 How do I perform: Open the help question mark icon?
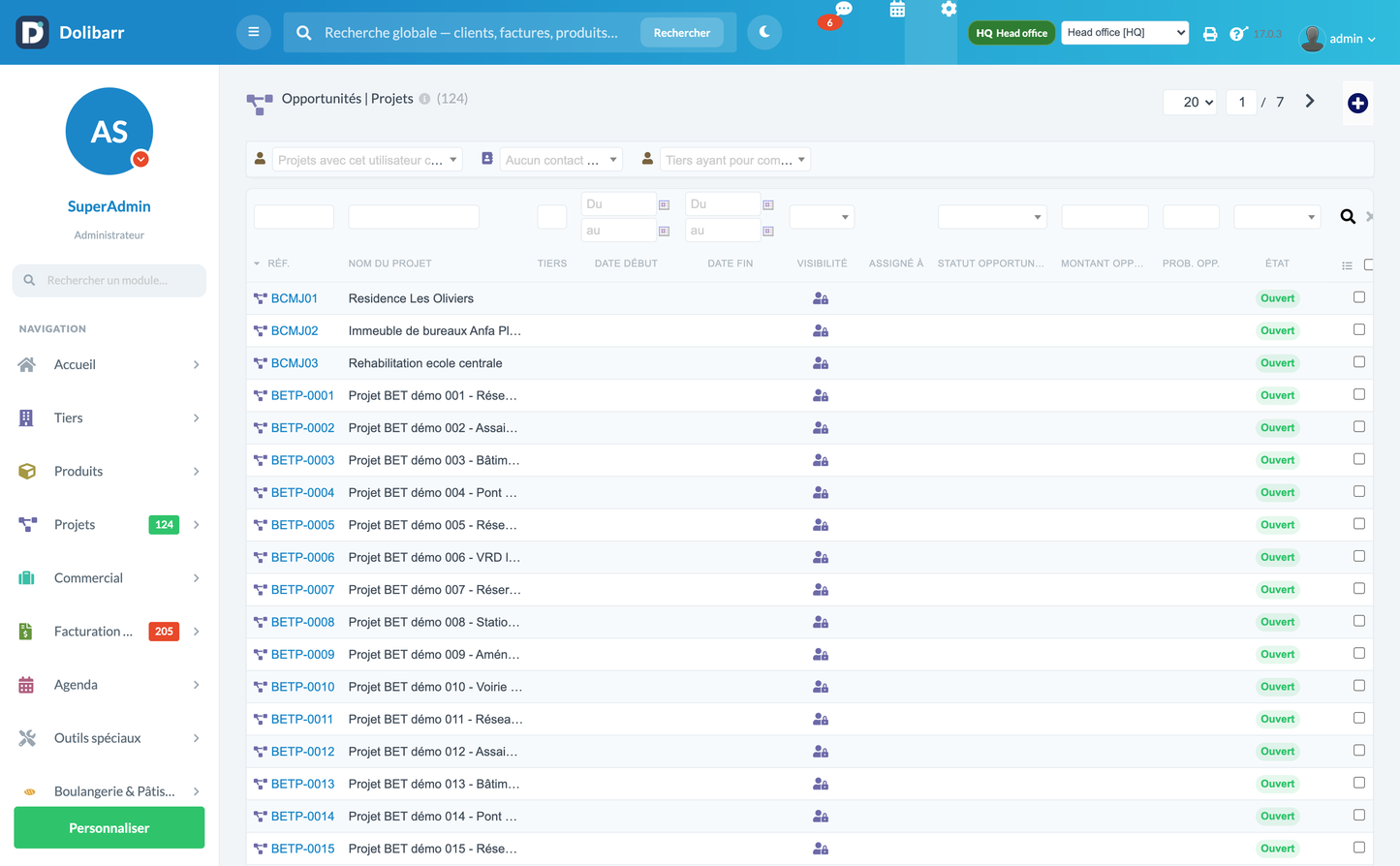click(x=1237, y=34)
